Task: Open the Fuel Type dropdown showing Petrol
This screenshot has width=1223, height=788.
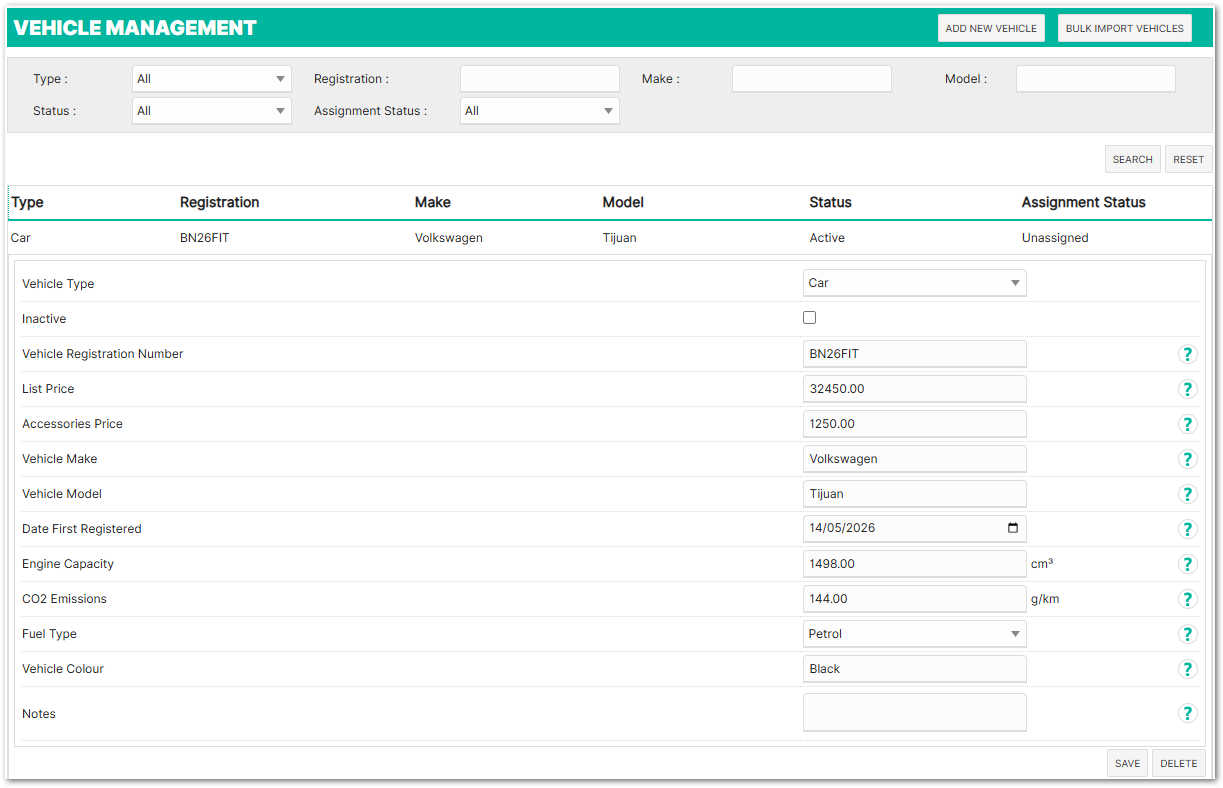Action: point(914,634)
